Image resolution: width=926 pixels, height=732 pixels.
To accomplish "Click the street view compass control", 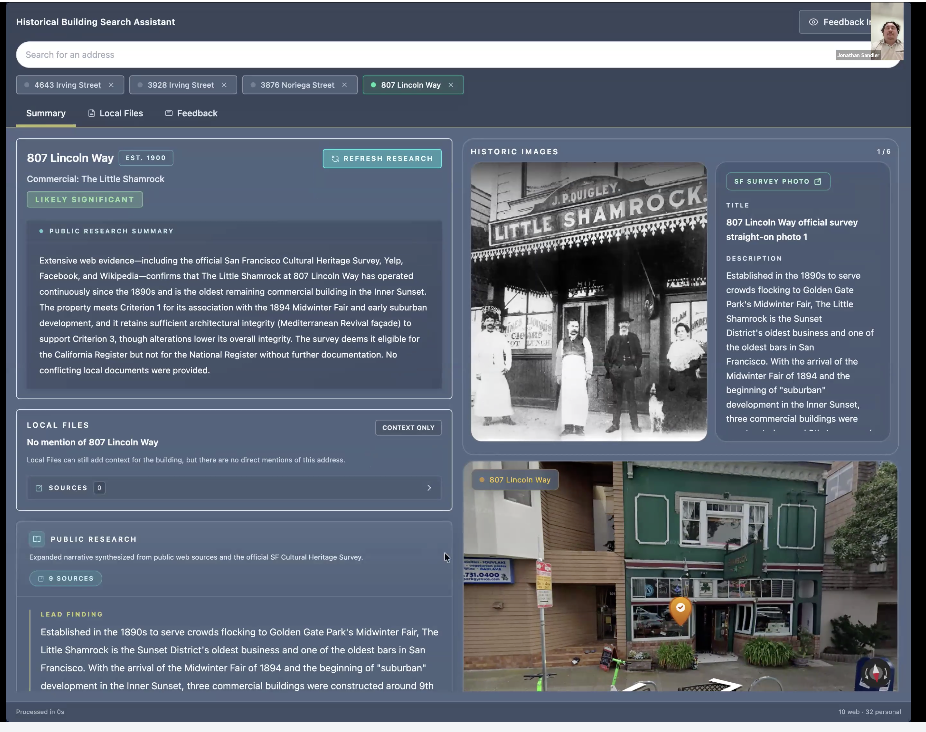I will click(x=875, y=674).
